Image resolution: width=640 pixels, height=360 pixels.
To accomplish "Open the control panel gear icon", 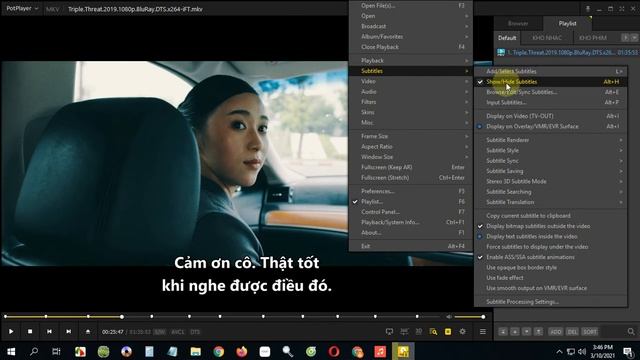I will click(462, 331).
